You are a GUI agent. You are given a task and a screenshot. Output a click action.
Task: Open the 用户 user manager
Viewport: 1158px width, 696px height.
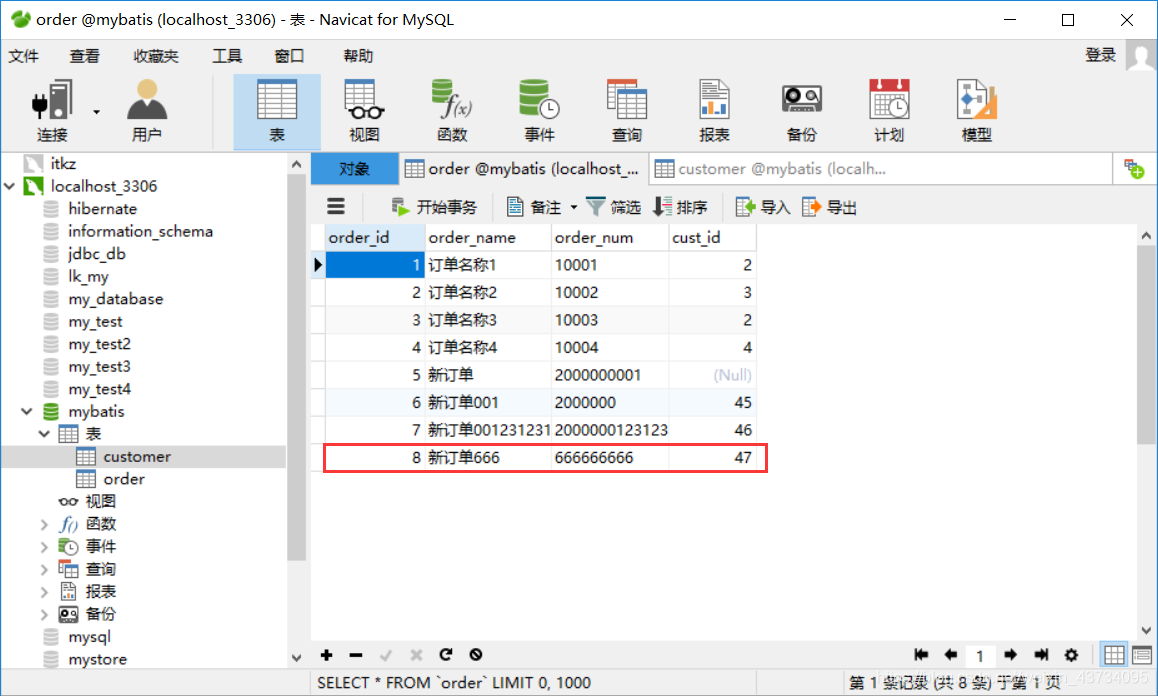tap(146, 111)
